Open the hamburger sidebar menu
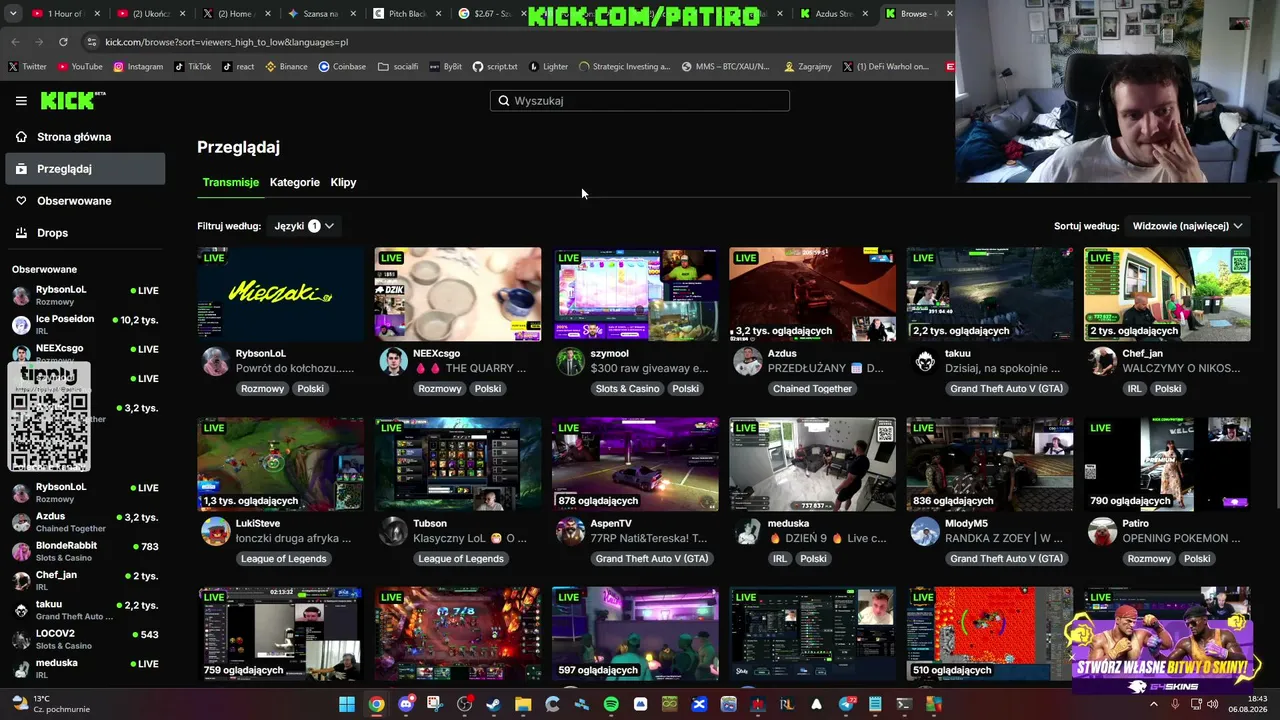Screen dimensions: 1280x720 [x=21, y=101]
